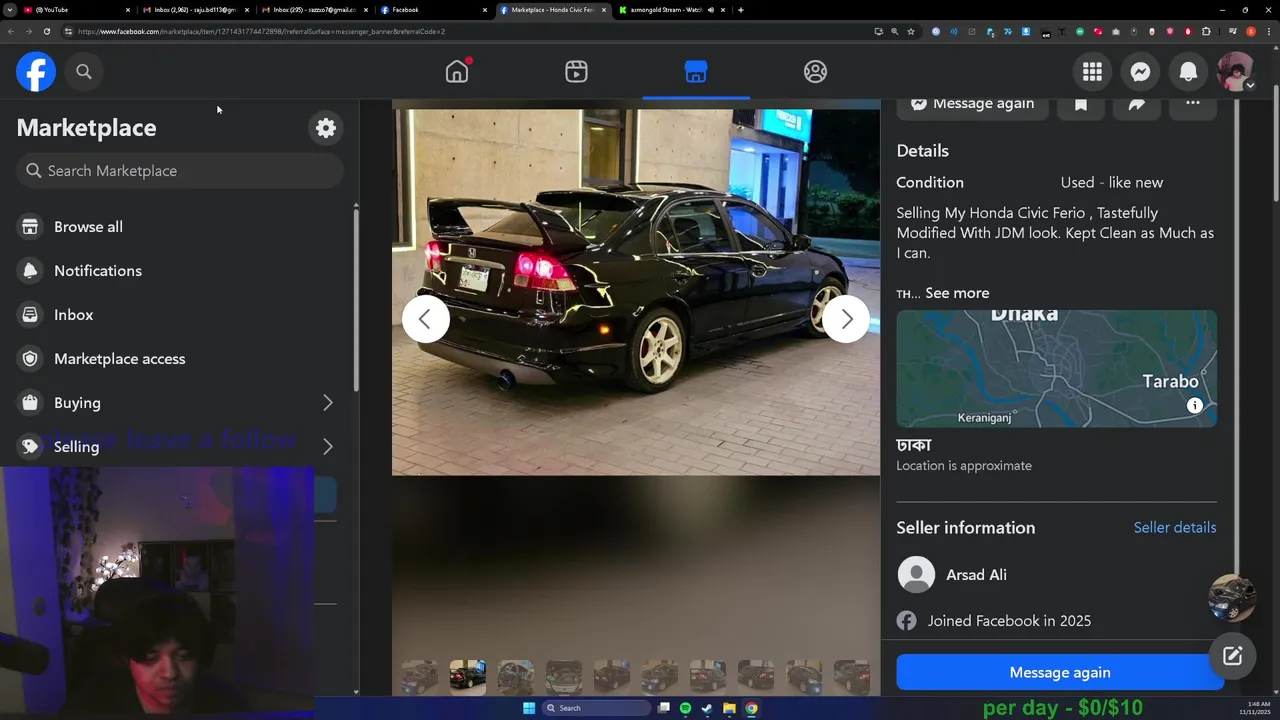Image resolution: width=1280 pixels, height=720 pixels.
Task: Share the listing with the arrow icon
Action: point(1137,106)
